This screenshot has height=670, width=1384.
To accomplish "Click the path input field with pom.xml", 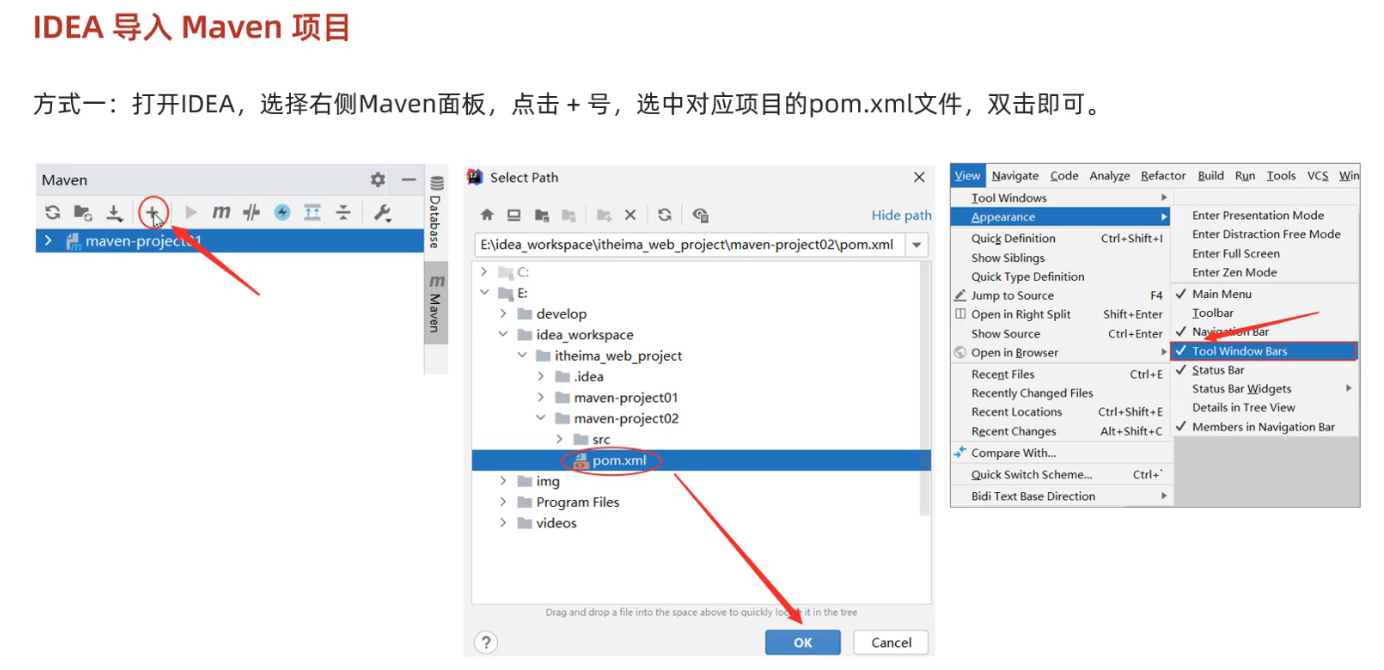I will click(689, 245).
